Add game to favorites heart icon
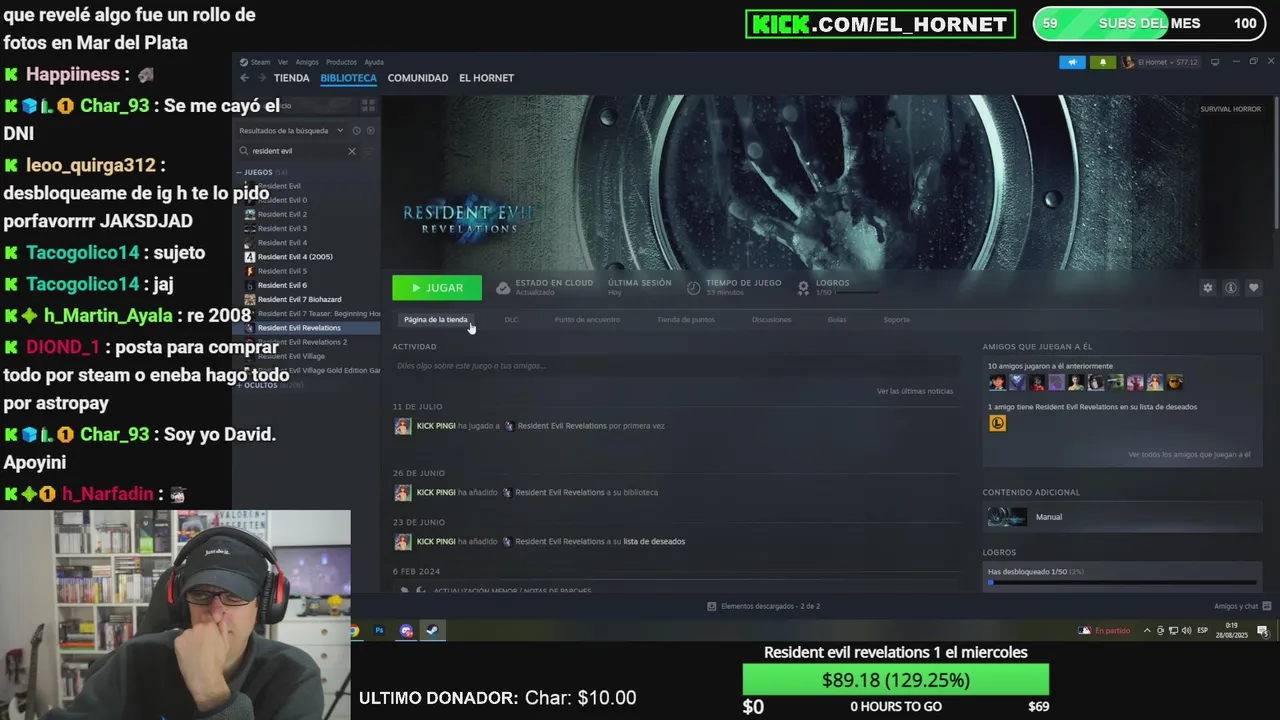 click(x=1254, y=288)
